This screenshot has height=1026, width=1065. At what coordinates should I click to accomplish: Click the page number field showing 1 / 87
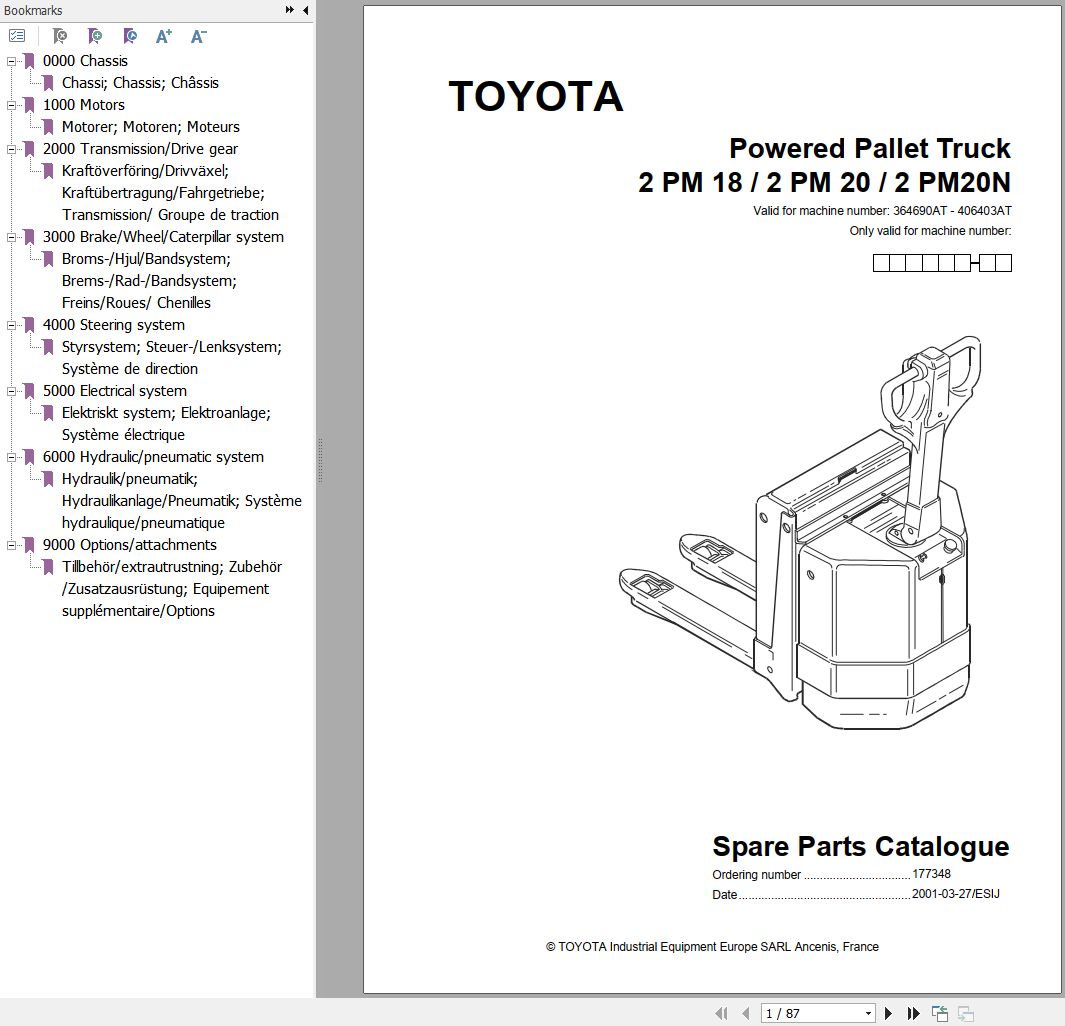(x=810, y=1013)
